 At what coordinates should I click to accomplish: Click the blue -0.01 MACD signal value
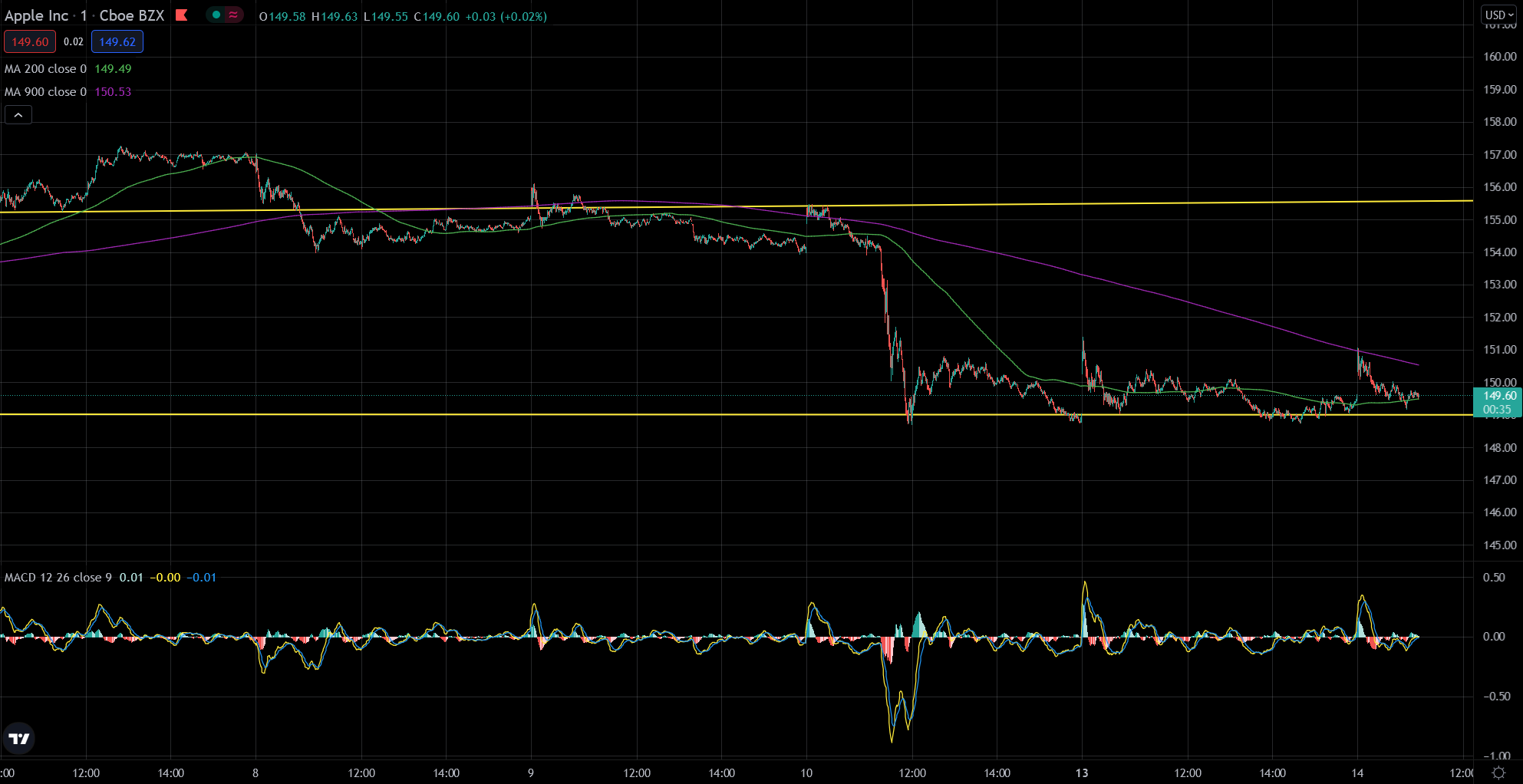202,578
